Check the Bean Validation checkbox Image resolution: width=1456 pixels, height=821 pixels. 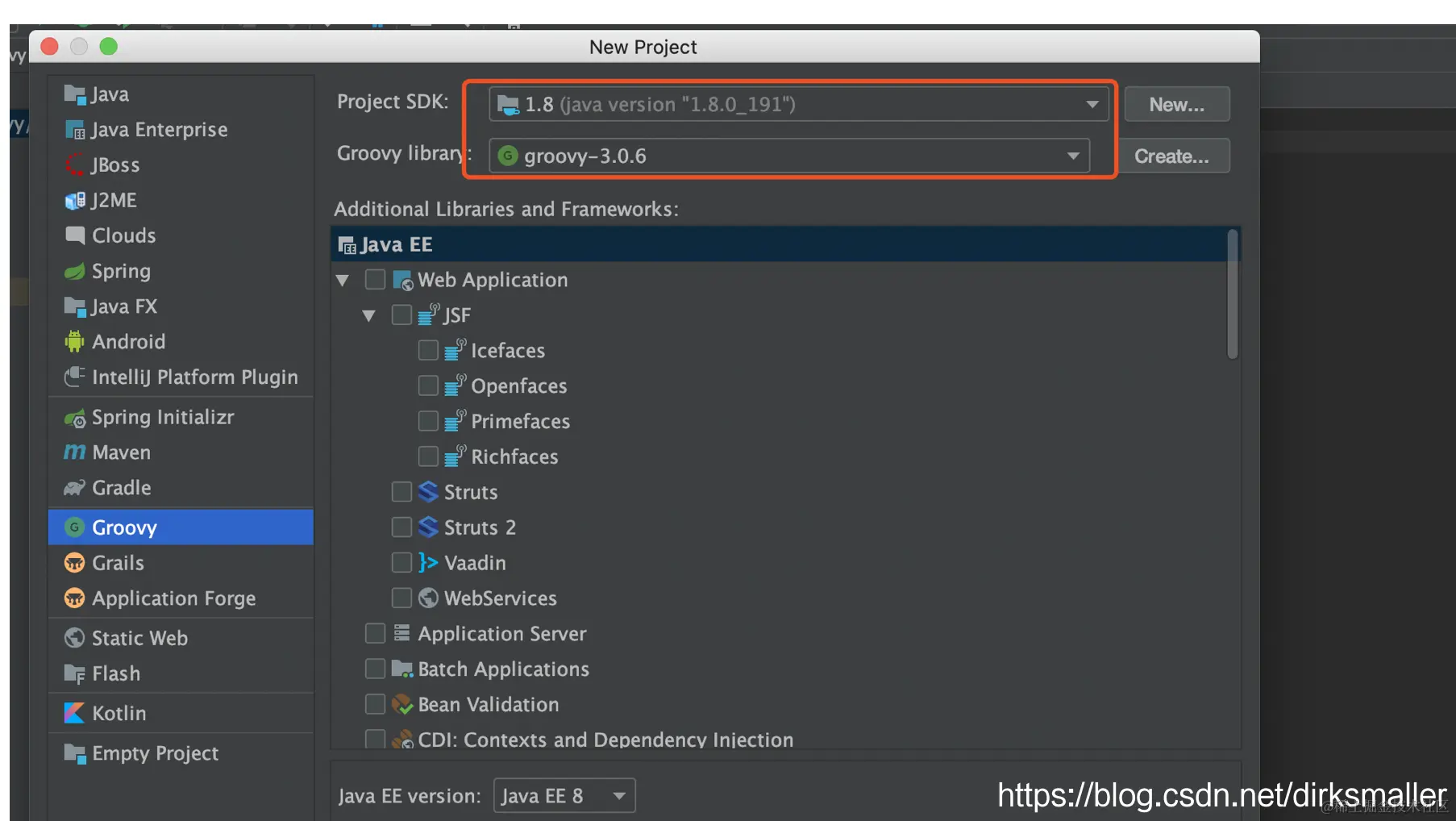375,705
